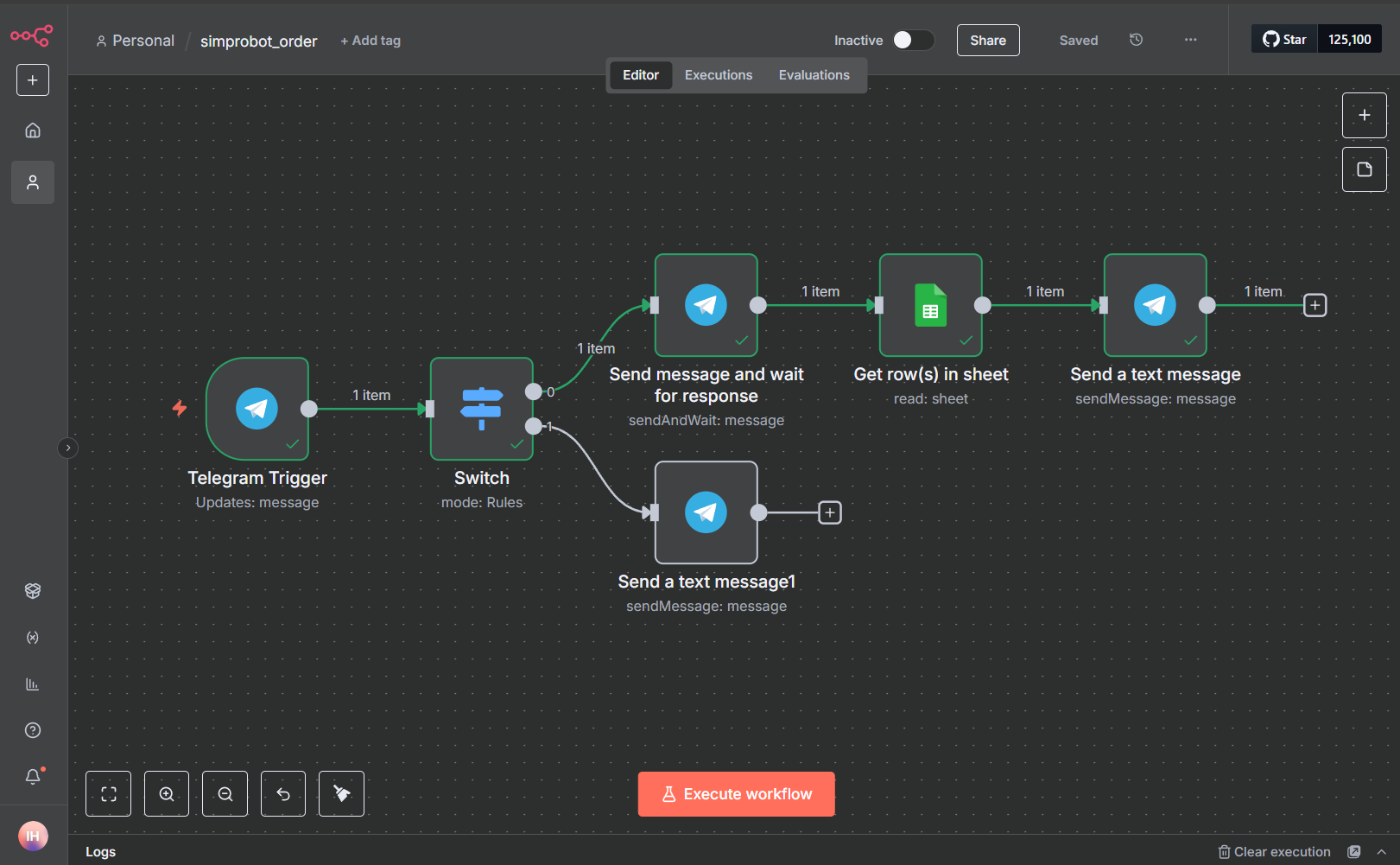Click plus after Send a text message node

[x=1315, y=305]
